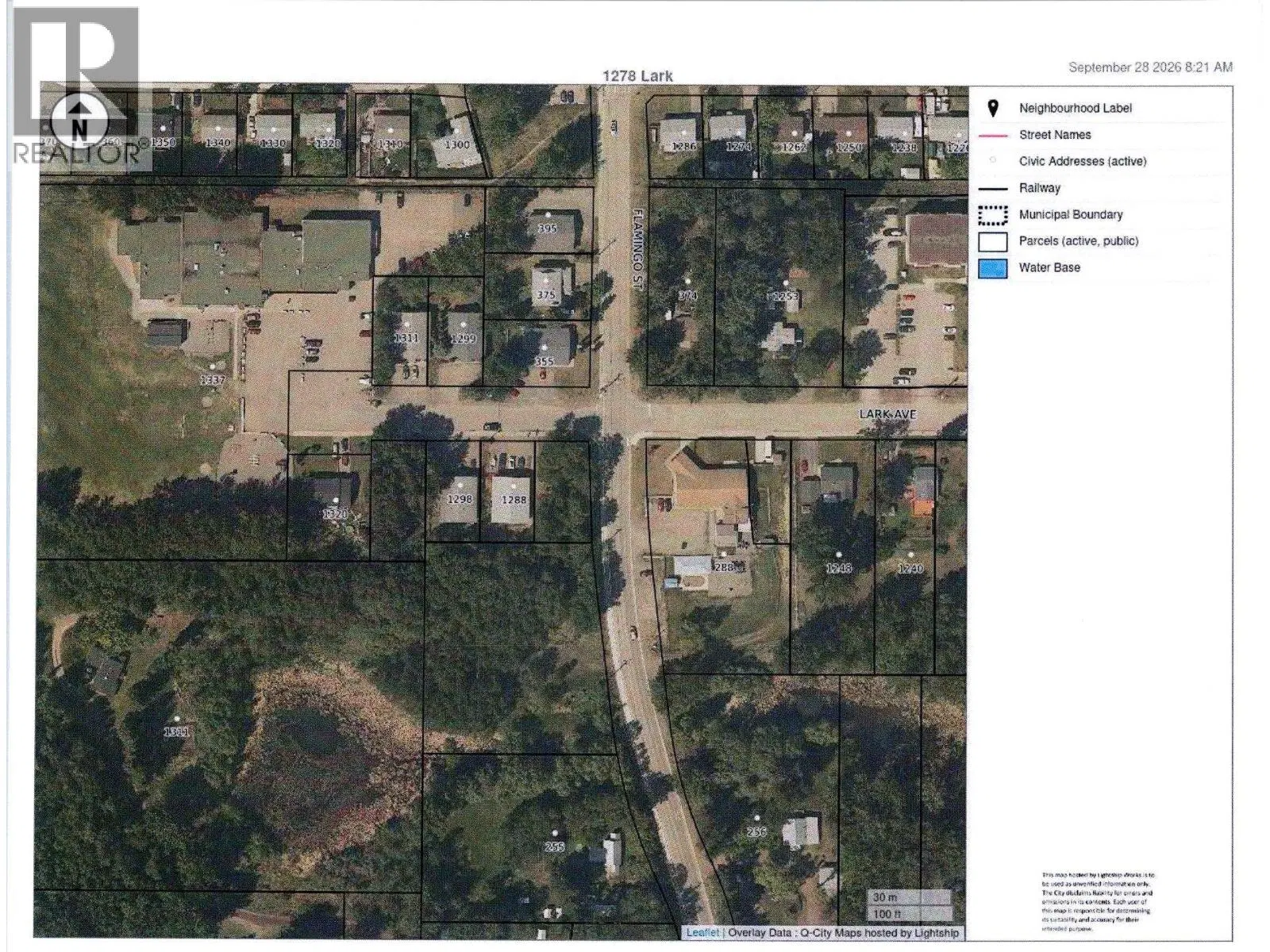The width and height of the screenshot is (1270, 952).
Task: Click the 100 ft scale bar
Action: coord(909,913)
